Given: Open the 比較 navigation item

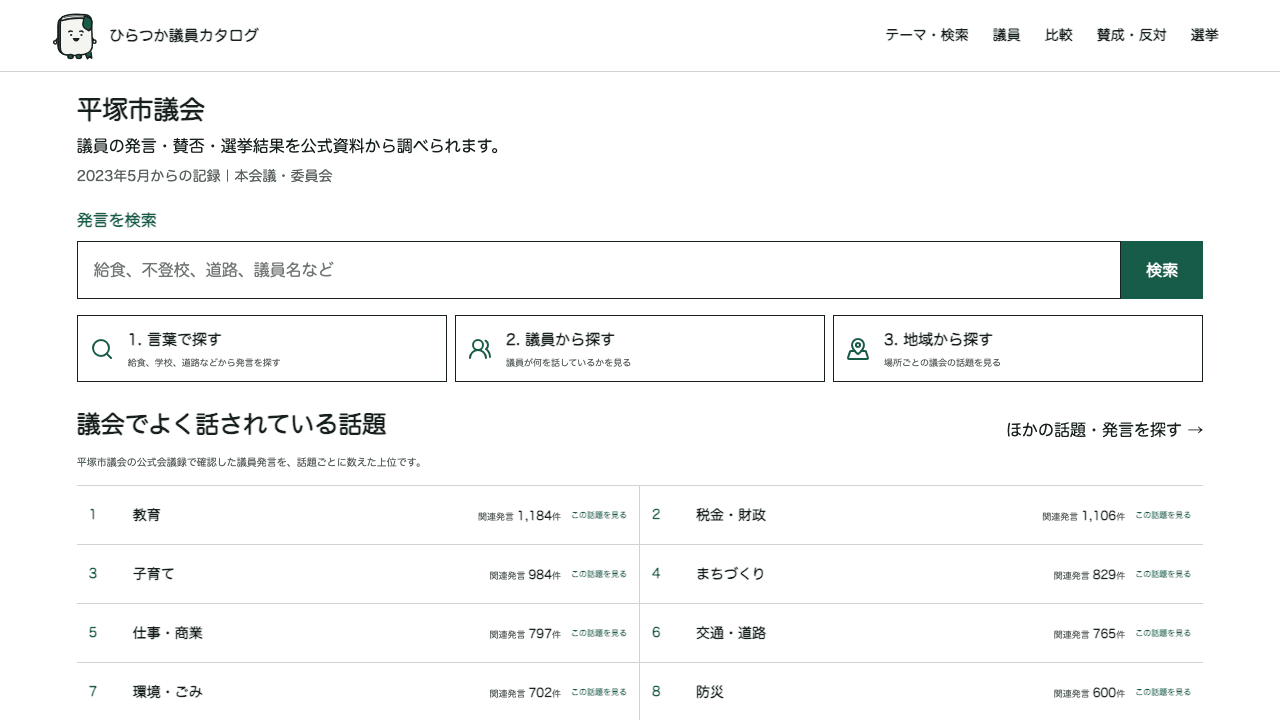Looking at the screenshot, I should click(x=1059, y=35).
